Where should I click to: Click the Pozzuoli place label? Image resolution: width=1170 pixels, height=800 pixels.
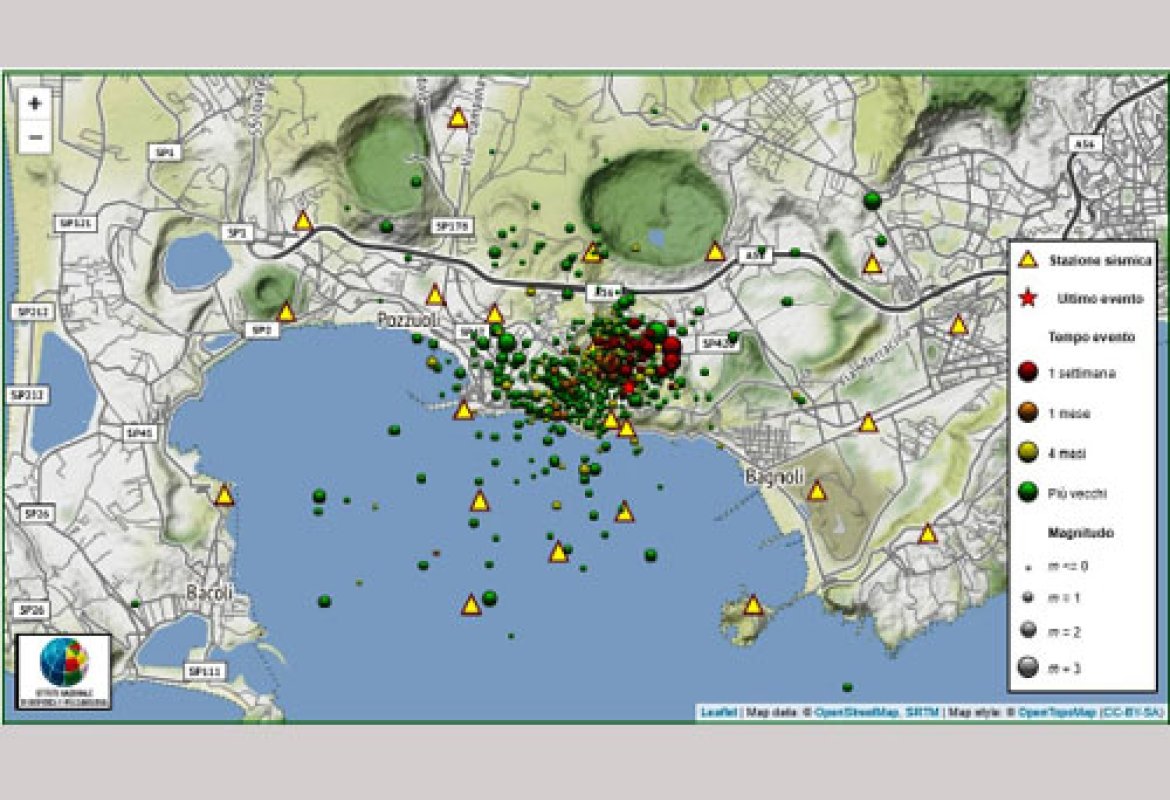tap(410, 319)
